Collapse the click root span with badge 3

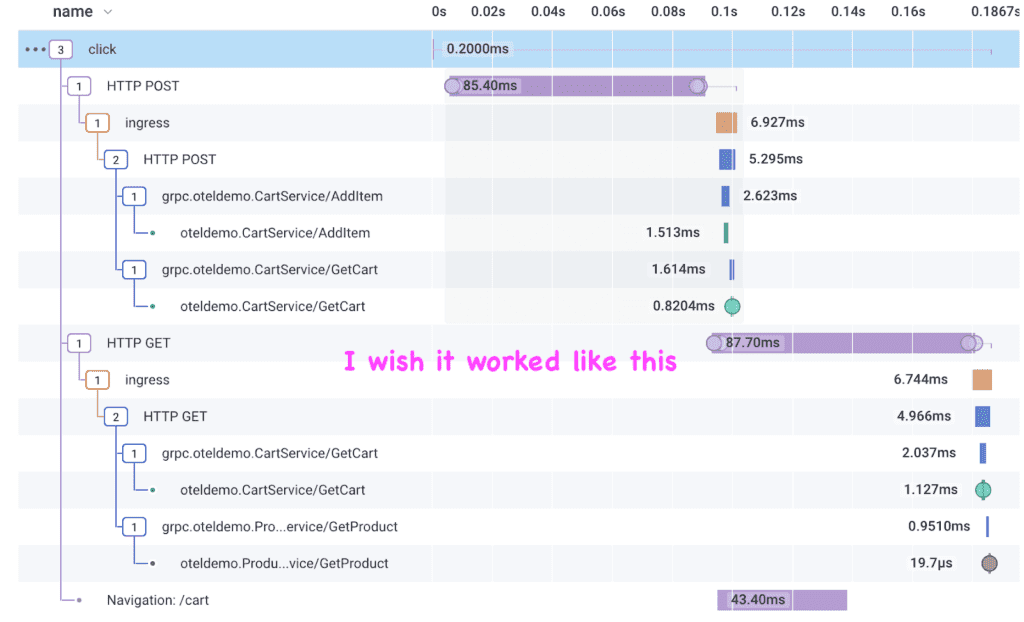coord(62,49)
